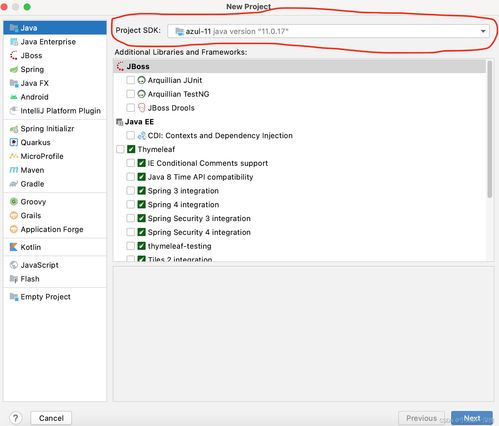Check thymeleaf-testing checkbox
The image size is (499, 426).
point(130,246)
